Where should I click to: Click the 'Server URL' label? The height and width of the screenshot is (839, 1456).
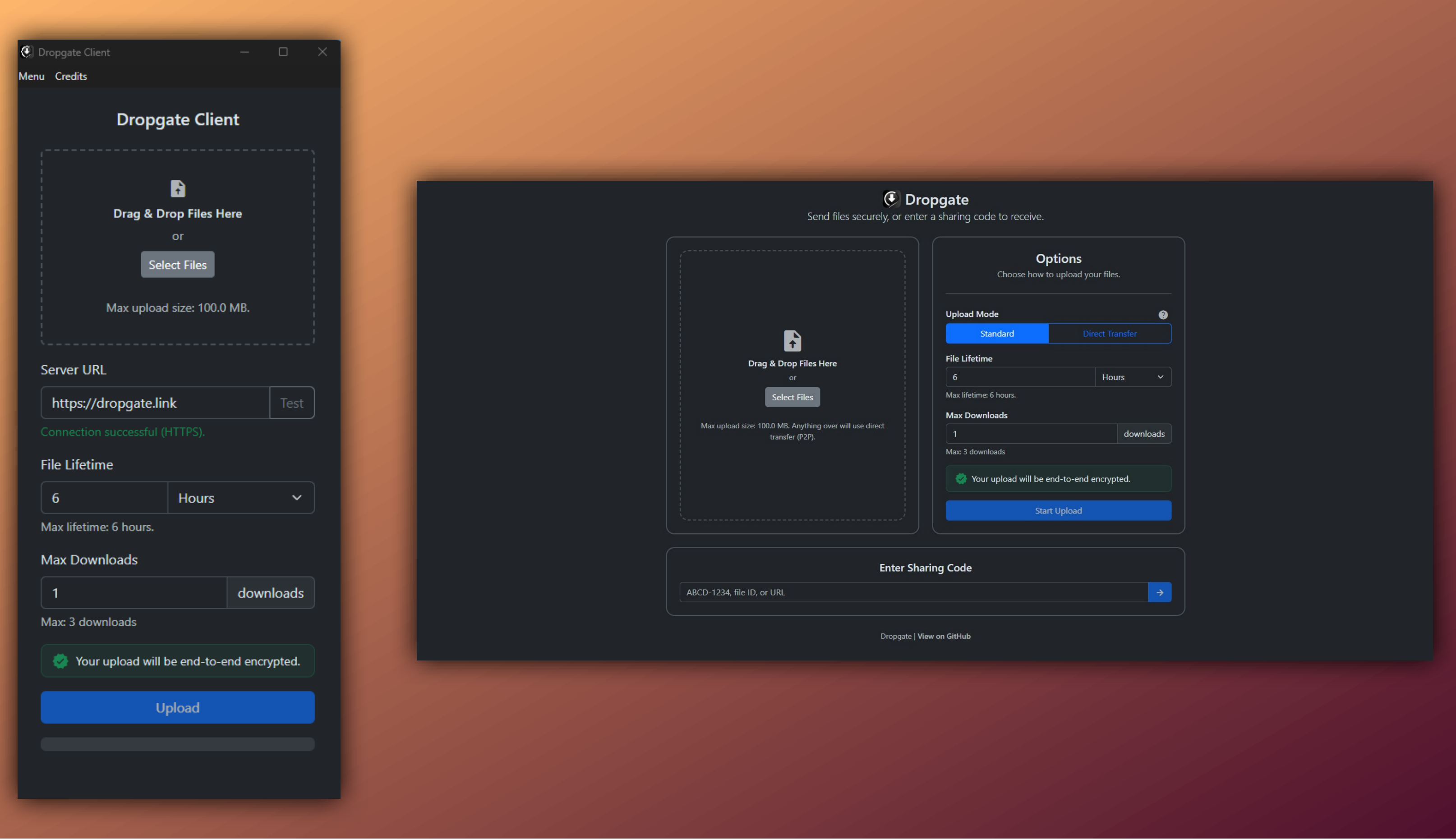coord(73,370)
